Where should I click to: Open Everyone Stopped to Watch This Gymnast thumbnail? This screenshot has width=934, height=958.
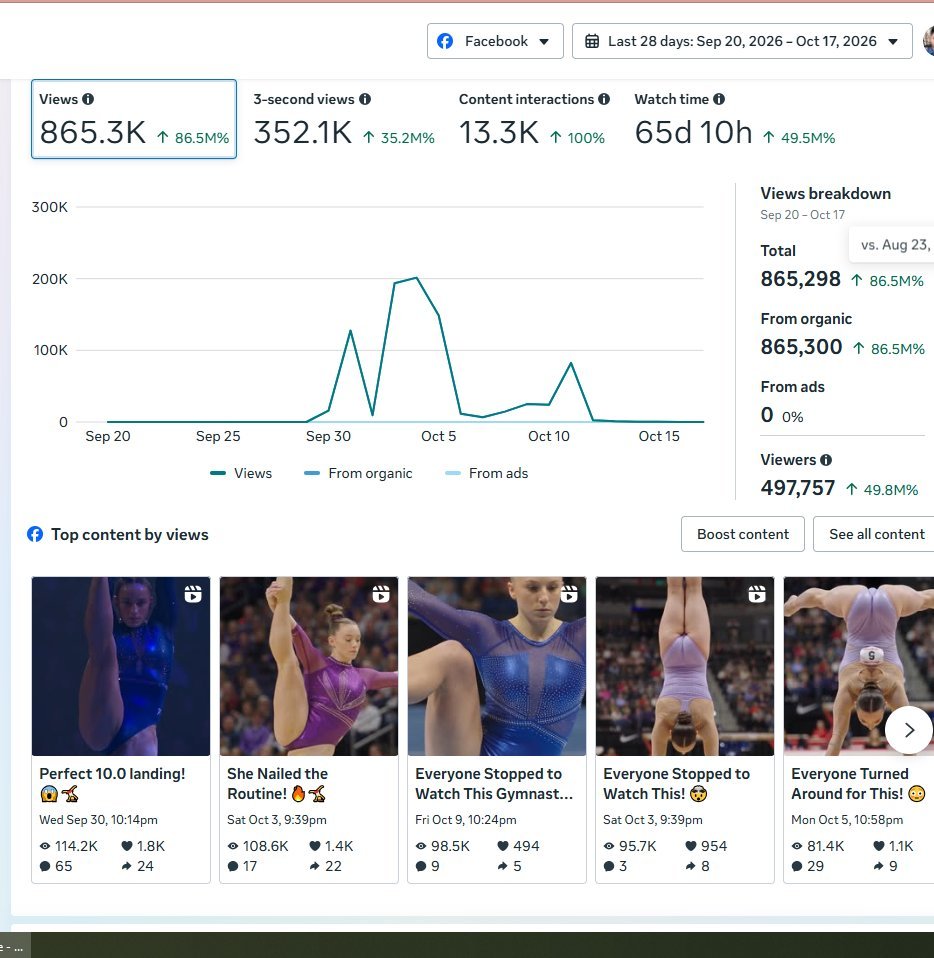pos(497,666)
